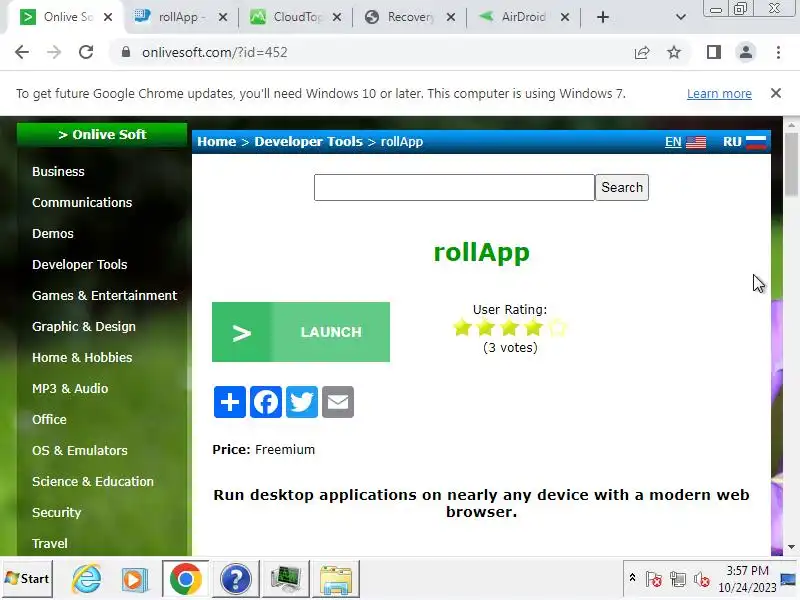Open the Demos category
The height and width of the screenshot is (600, 800).
pyautogui.click(x=53, y=234)
